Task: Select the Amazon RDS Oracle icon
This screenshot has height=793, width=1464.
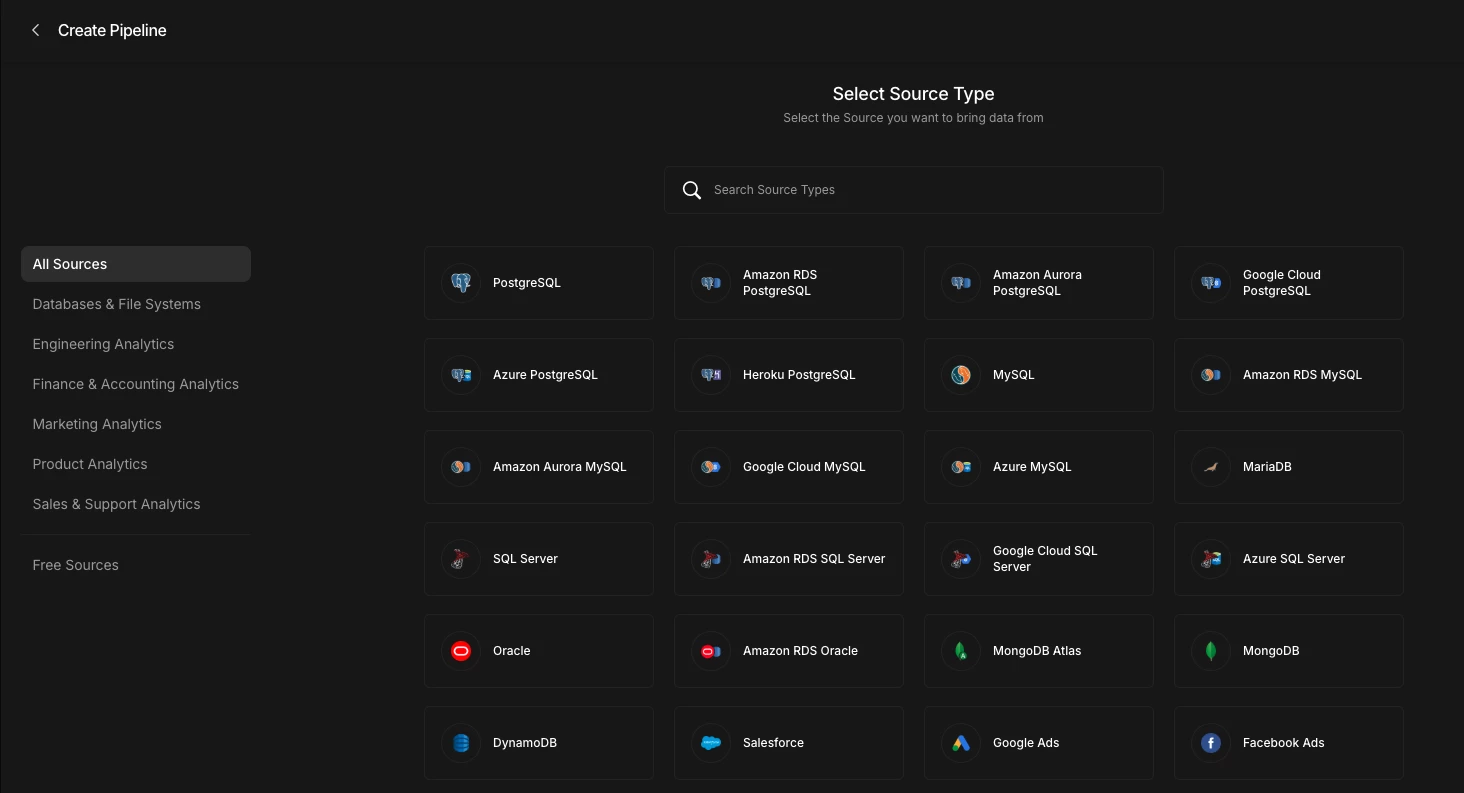Action: coord(711,651)
